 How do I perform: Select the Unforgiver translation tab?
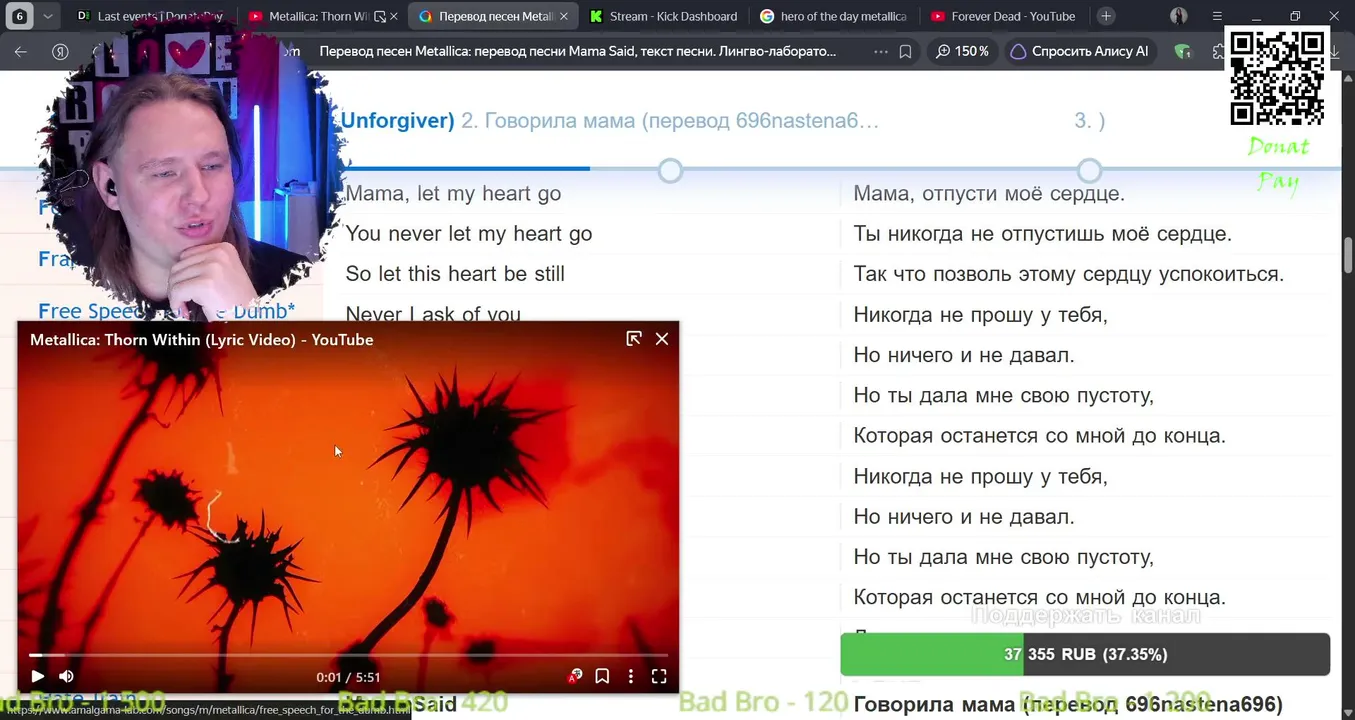click(x=398, y=120)
